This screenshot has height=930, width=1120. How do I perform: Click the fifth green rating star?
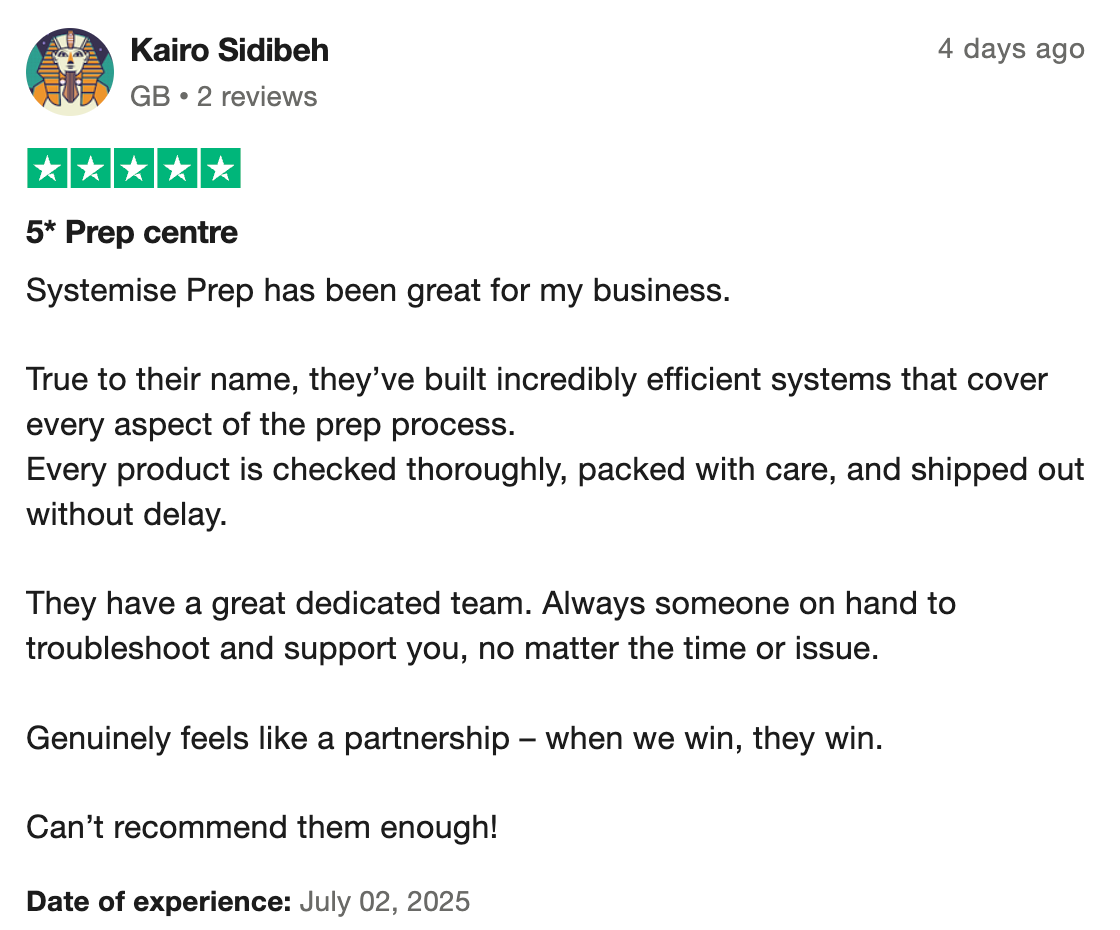220,169
